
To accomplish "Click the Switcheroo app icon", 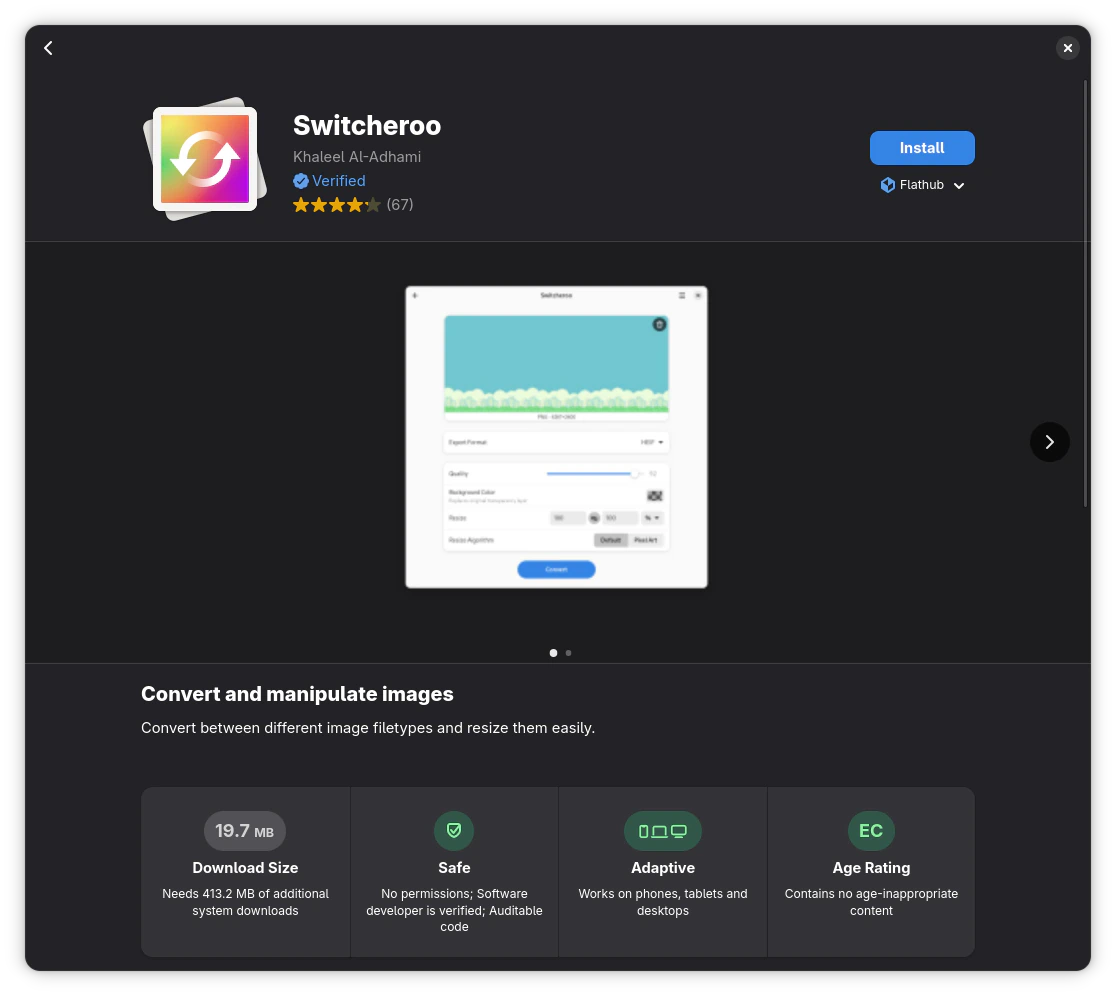I will 205,159.
